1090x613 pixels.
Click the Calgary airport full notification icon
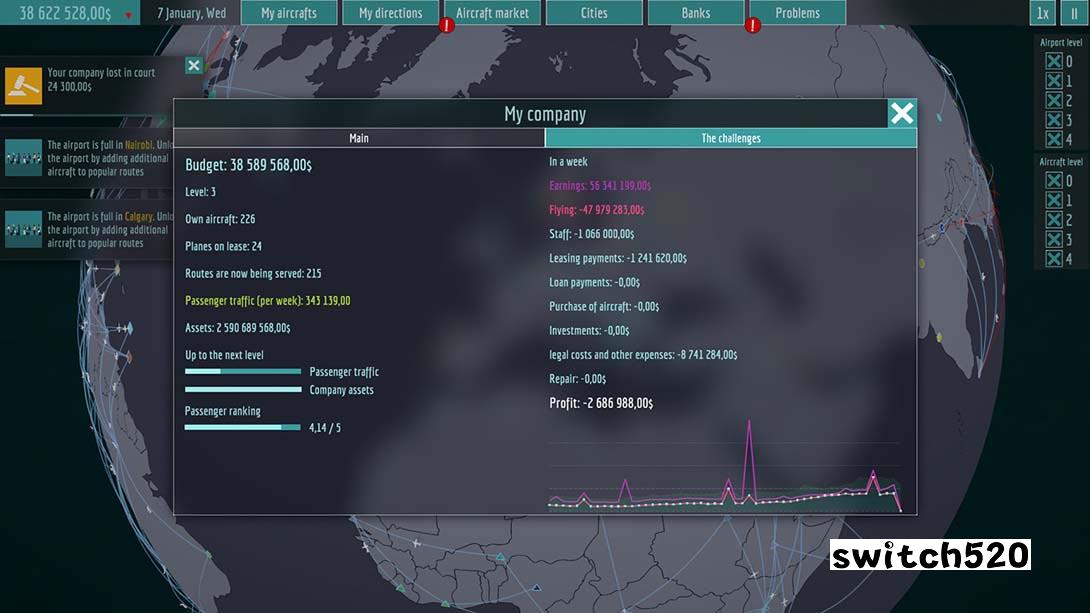(x=24, y=229)
